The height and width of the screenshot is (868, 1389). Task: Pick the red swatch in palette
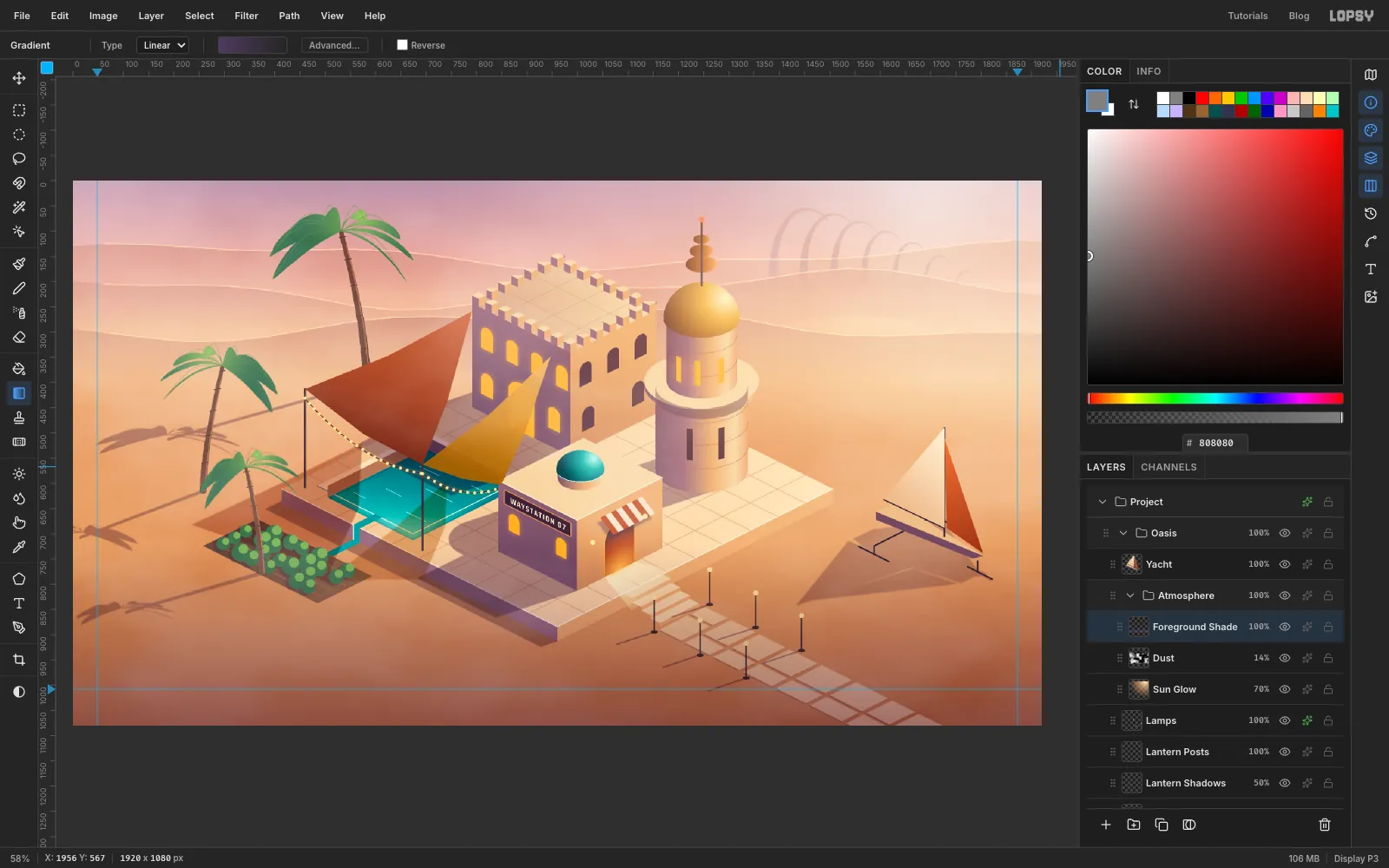[1202, 98]
